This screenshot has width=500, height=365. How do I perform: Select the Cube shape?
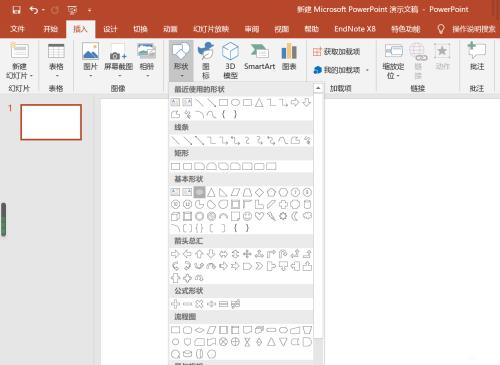(175, 216)
